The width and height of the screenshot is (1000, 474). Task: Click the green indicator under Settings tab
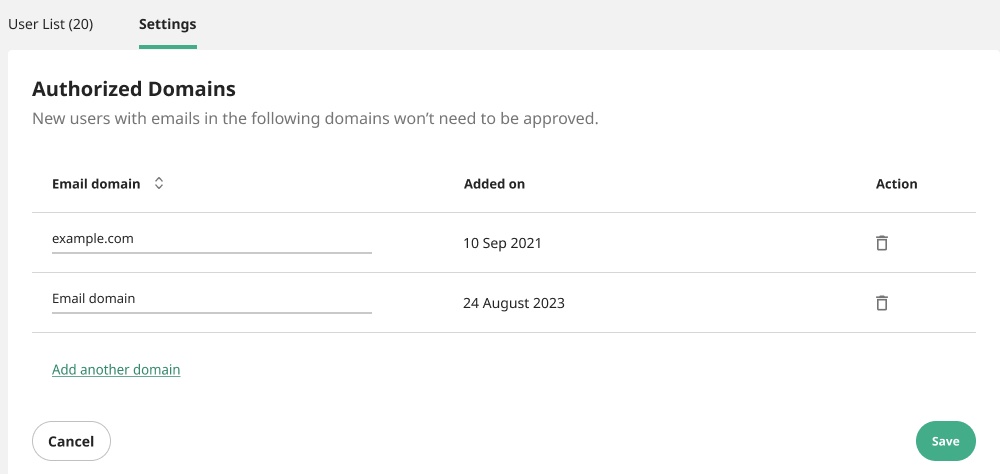pos(168,47)
